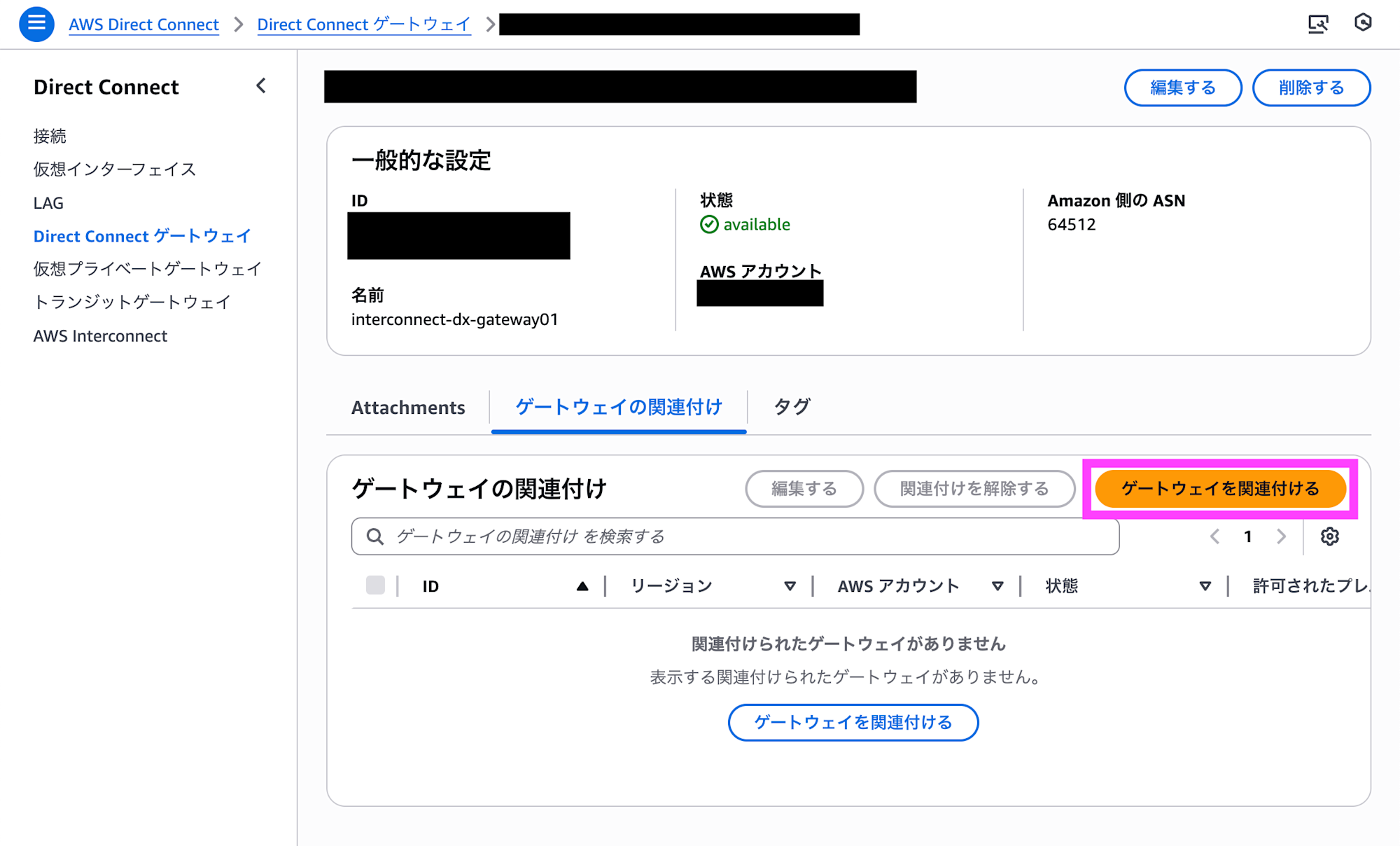This screenshot has width=1400, height=846.
Task: Sort the ID column using the ascending arrow
Action: [583, 585]
